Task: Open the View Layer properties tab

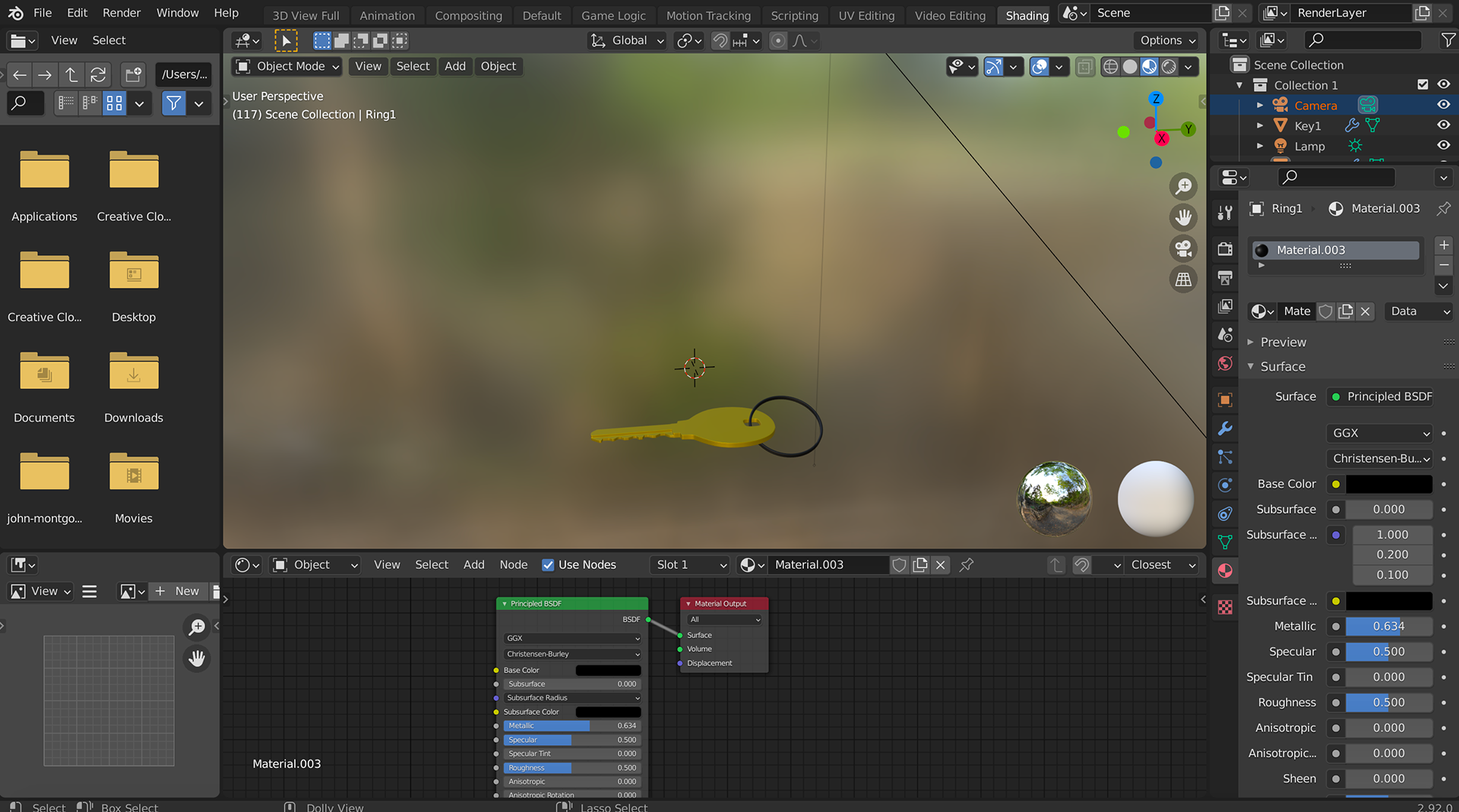Action: (1225, 306)
